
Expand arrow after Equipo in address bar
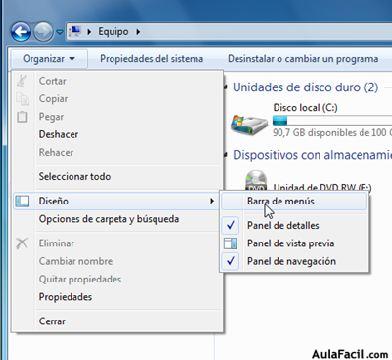pos(138,32)
